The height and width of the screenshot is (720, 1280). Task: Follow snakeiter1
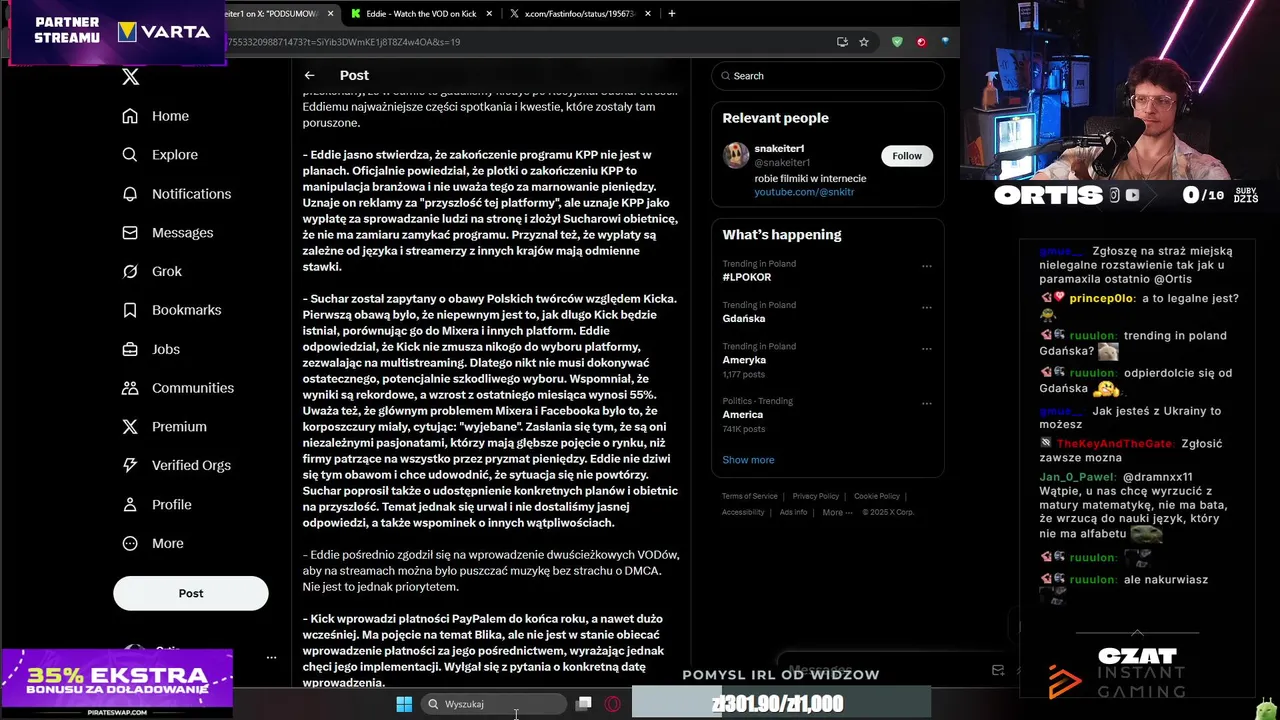point(907,156)
